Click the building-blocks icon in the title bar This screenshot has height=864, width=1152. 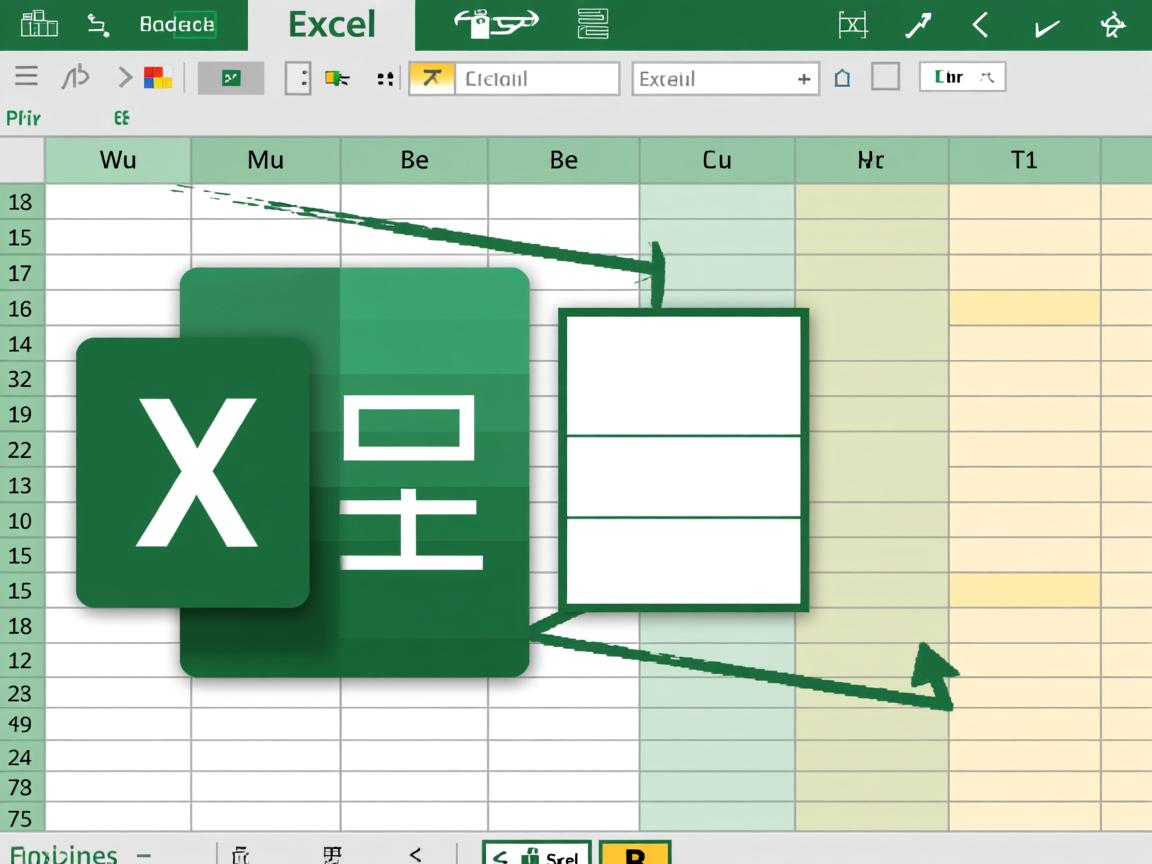point(38,24)
